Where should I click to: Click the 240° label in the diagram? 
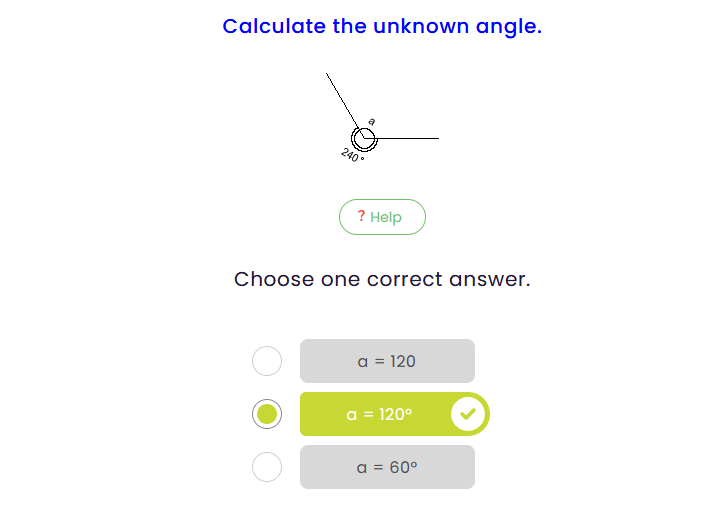click(352, 155)
